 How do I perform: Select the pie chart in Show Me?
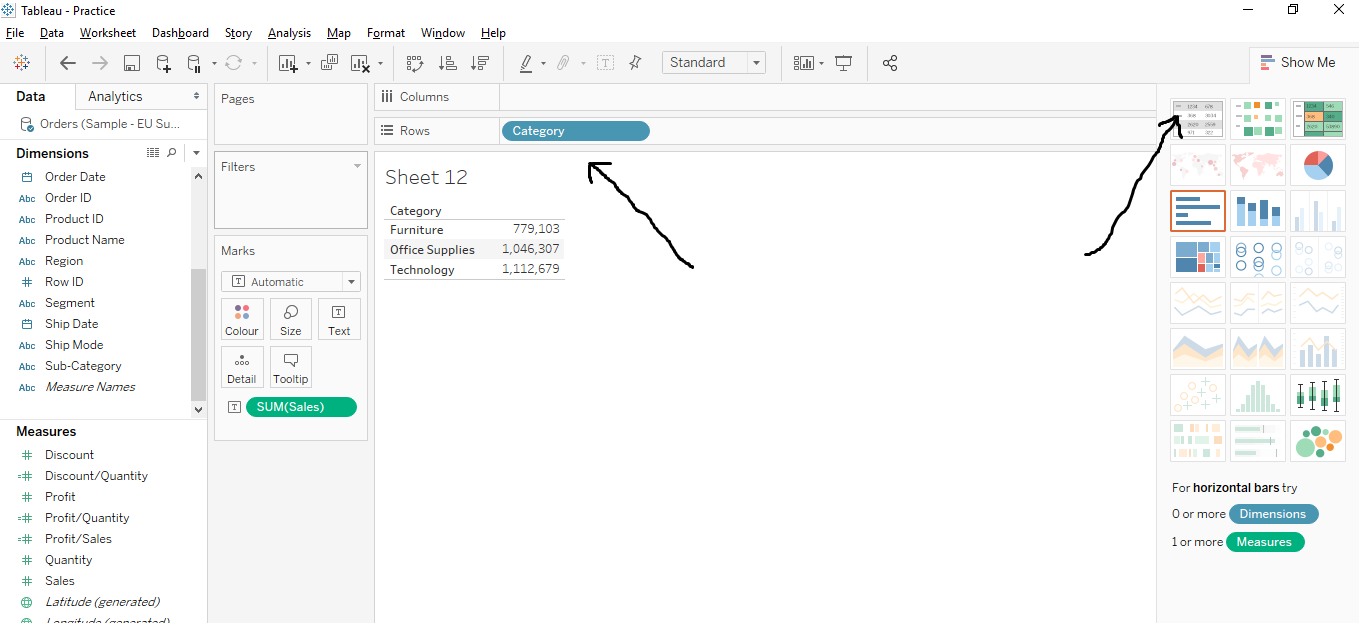click(x=1317, y=164)
